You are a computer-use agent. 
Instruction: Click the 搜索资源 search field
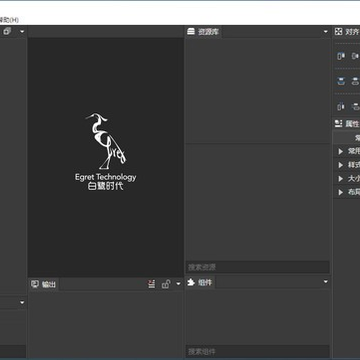[x=258, y=267]
